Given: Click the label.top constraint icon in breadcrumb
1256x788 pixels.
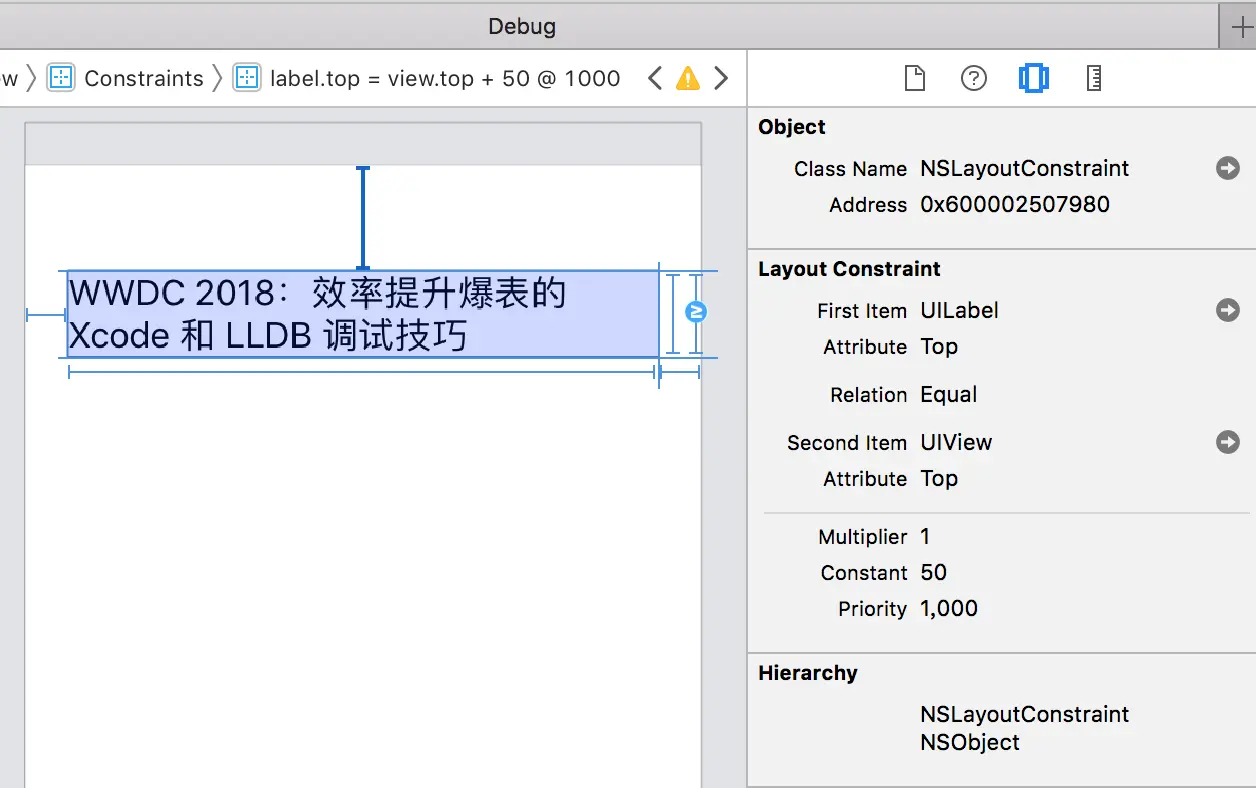Looking at the screenshot, I should 247,78.
